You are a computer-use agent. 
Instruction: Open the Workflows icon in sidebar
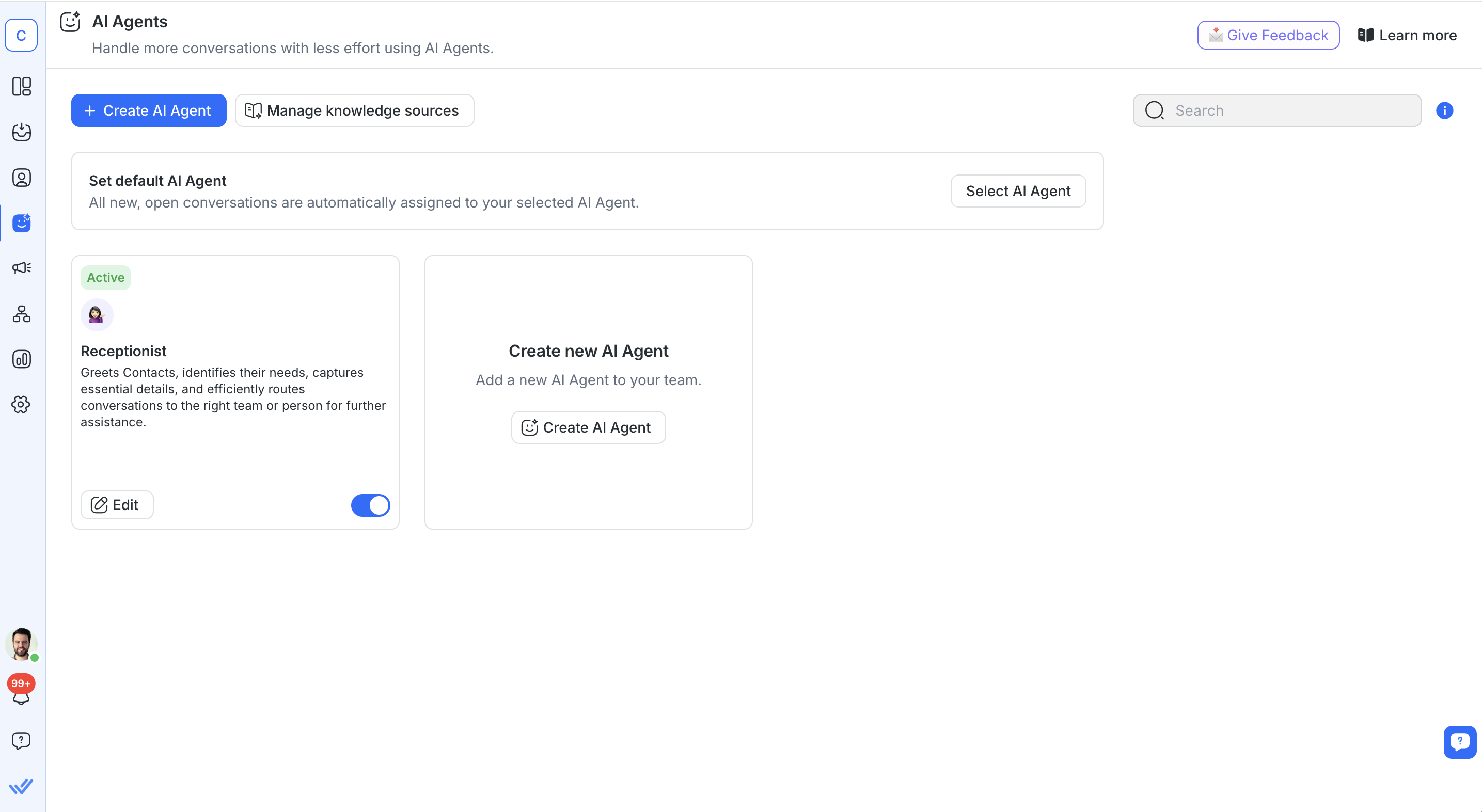pyautogui.click(x=21, y=314)
